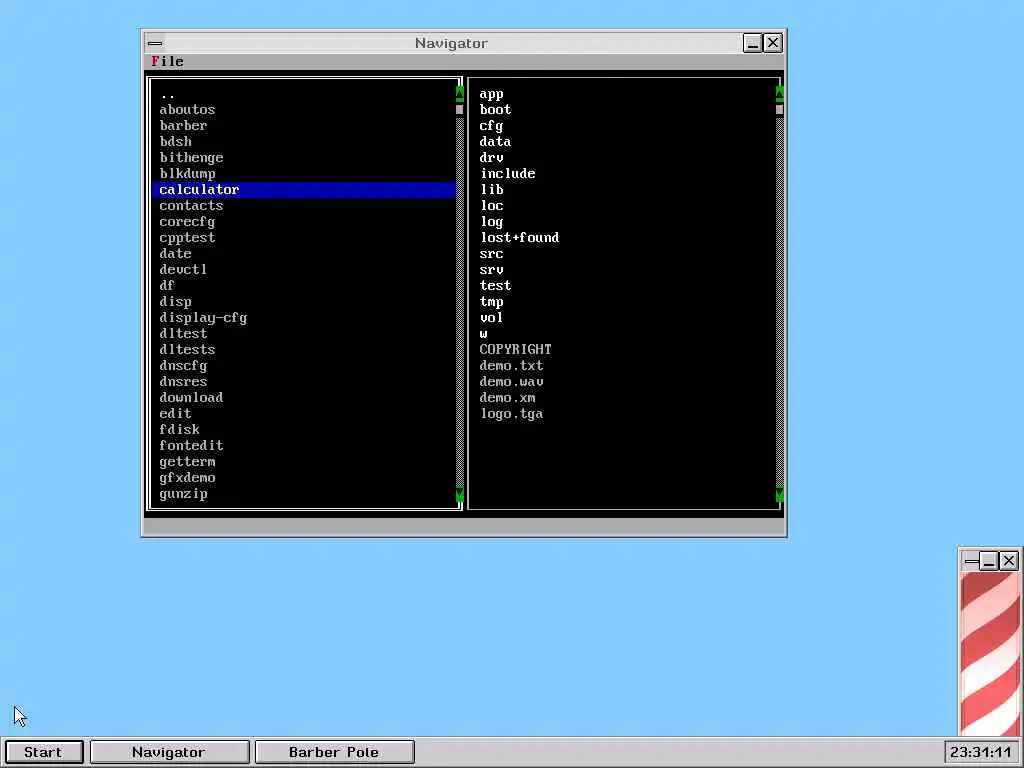Select 'demo.wav' in the right panel

[x=624, y=381]
